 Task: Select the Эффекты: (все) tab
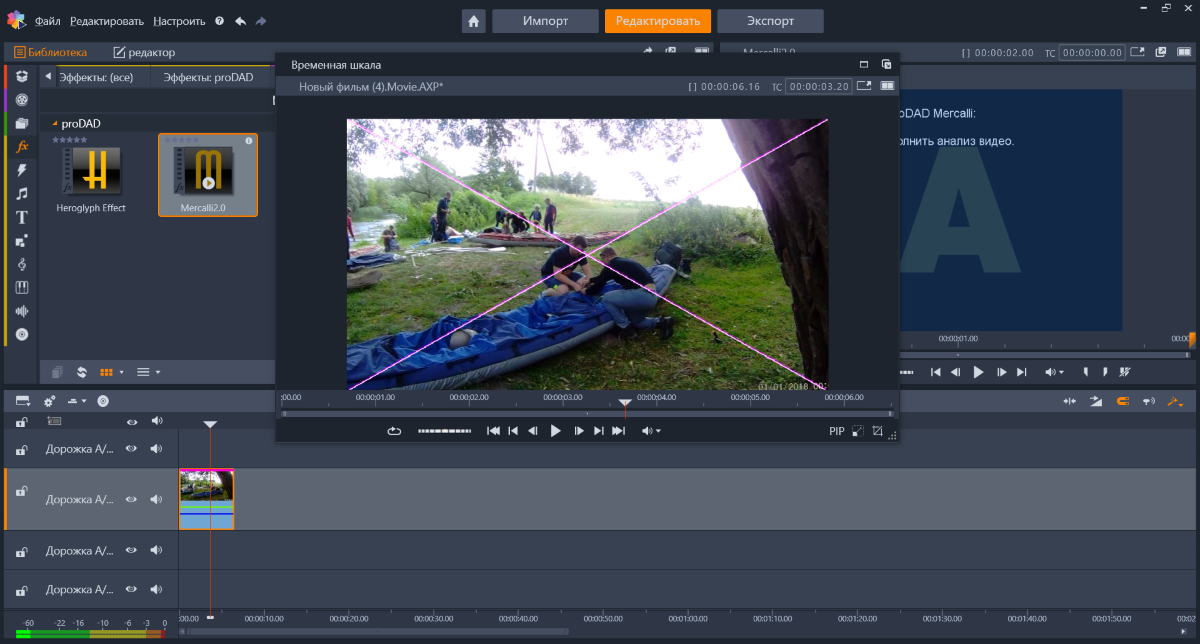tap(96, 77)
